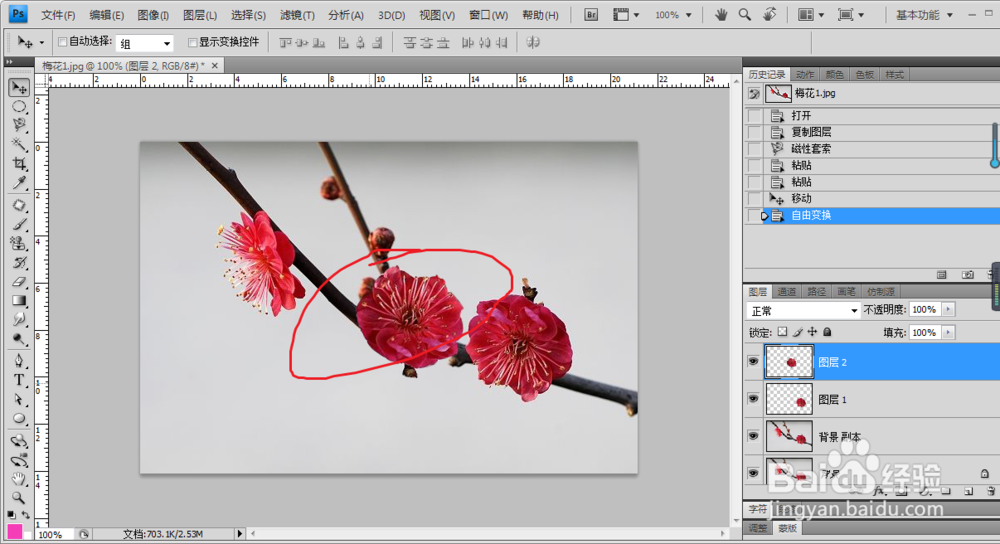The image size is (1000, 544).
Task: Select the Path Selection tool
Action: pyautogui.click(x=19, y=399)
